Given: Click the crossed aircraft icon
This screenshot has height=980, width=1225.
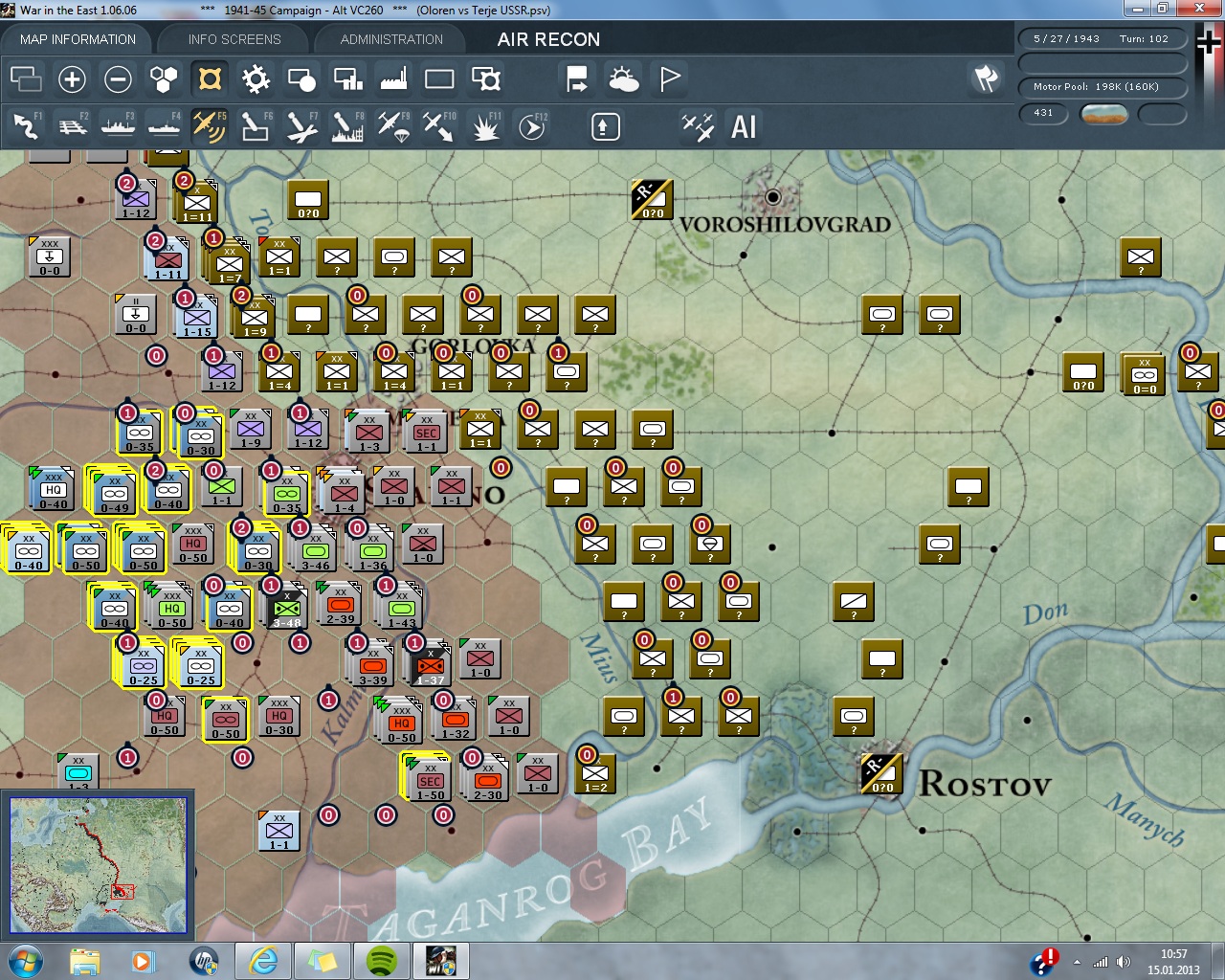Looking at the screenshot, I should pos(698,126).
